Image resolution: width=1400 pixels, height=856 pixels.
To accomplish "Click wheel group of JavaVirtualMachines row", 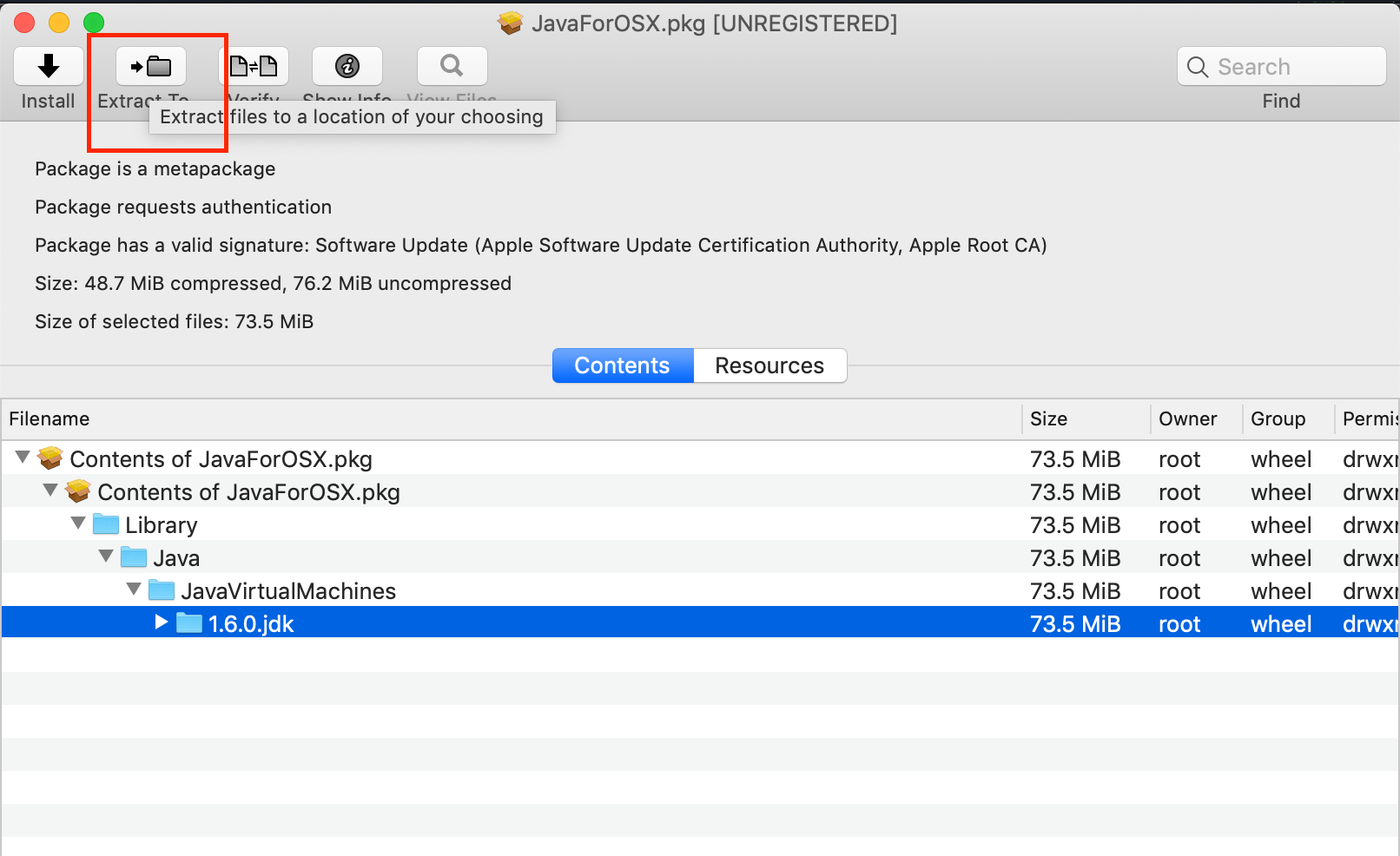I will click(x=1281, y=591).
